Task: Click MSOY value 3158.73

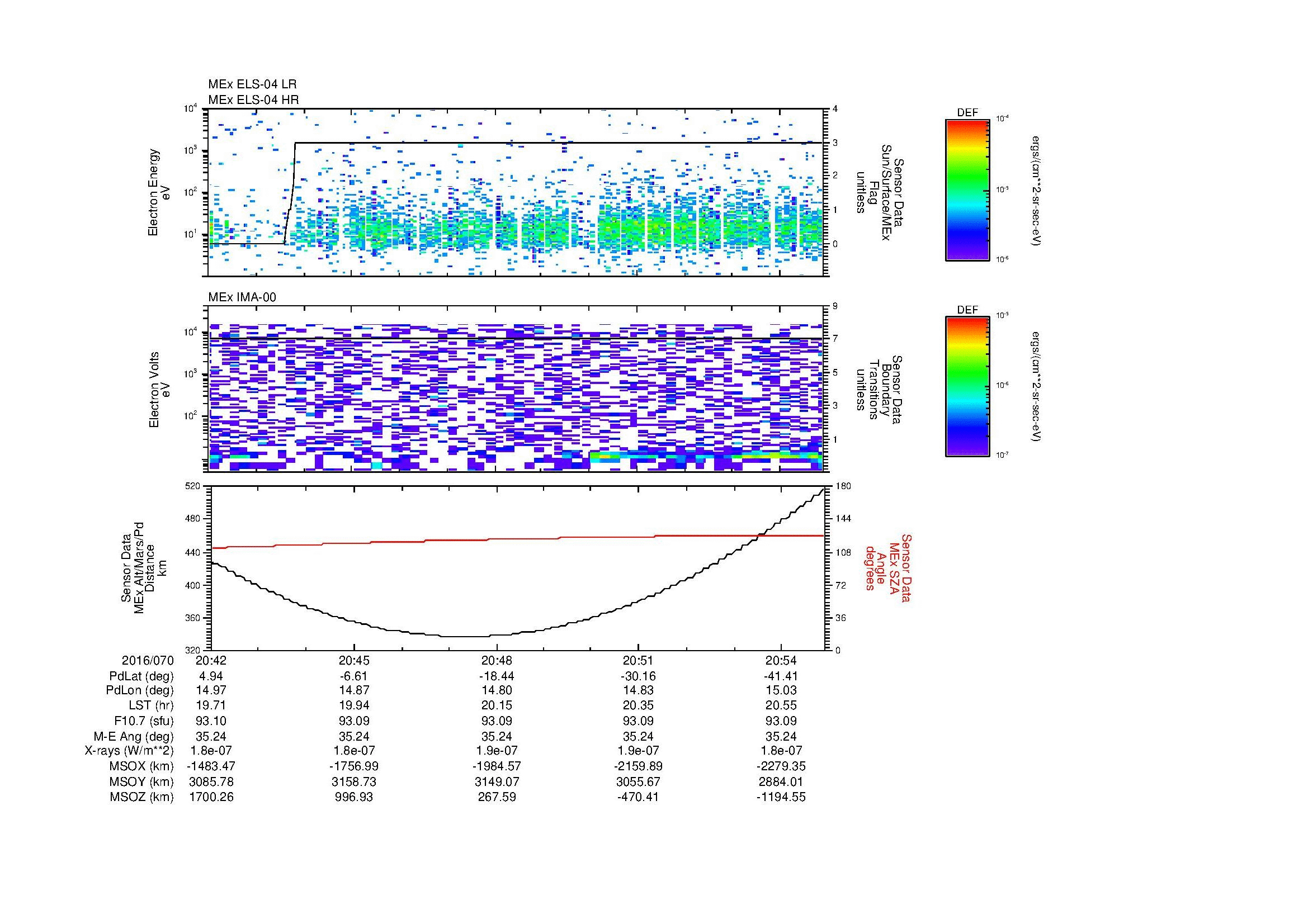Action: pyautogui.click(x=355, y=782)
